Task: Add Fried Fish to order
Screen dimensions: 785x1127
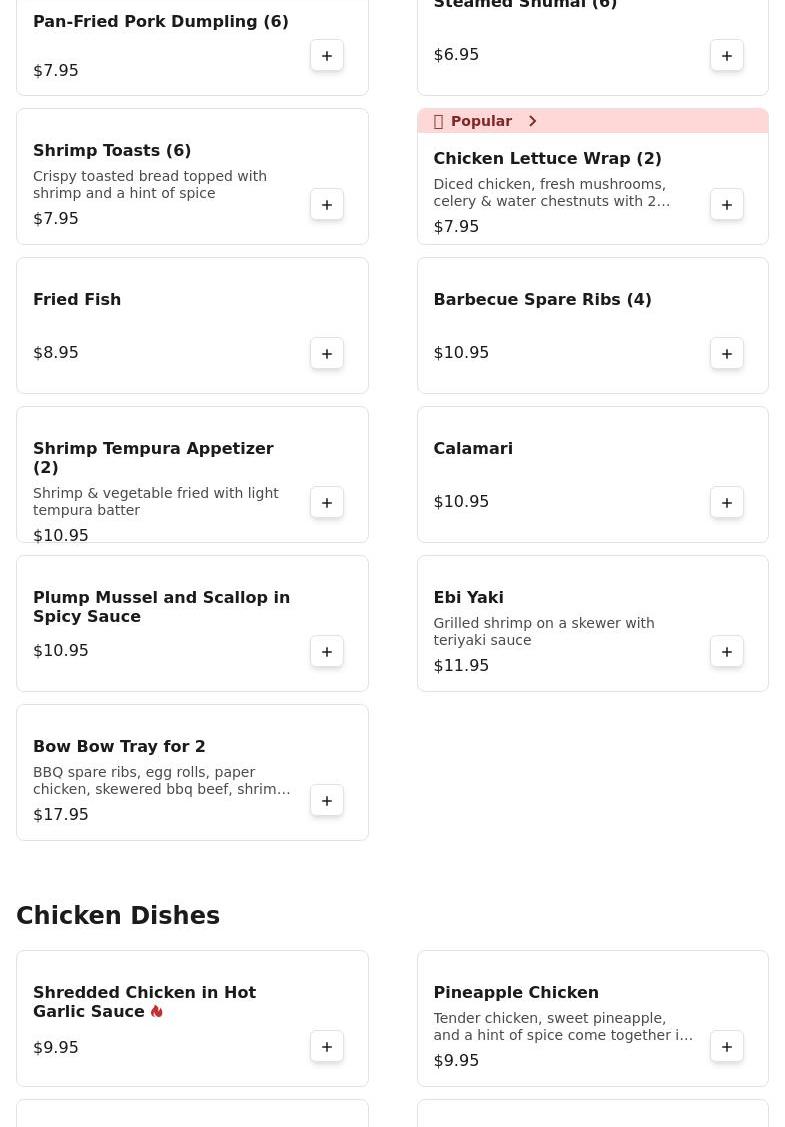Action: click(327, 354)
